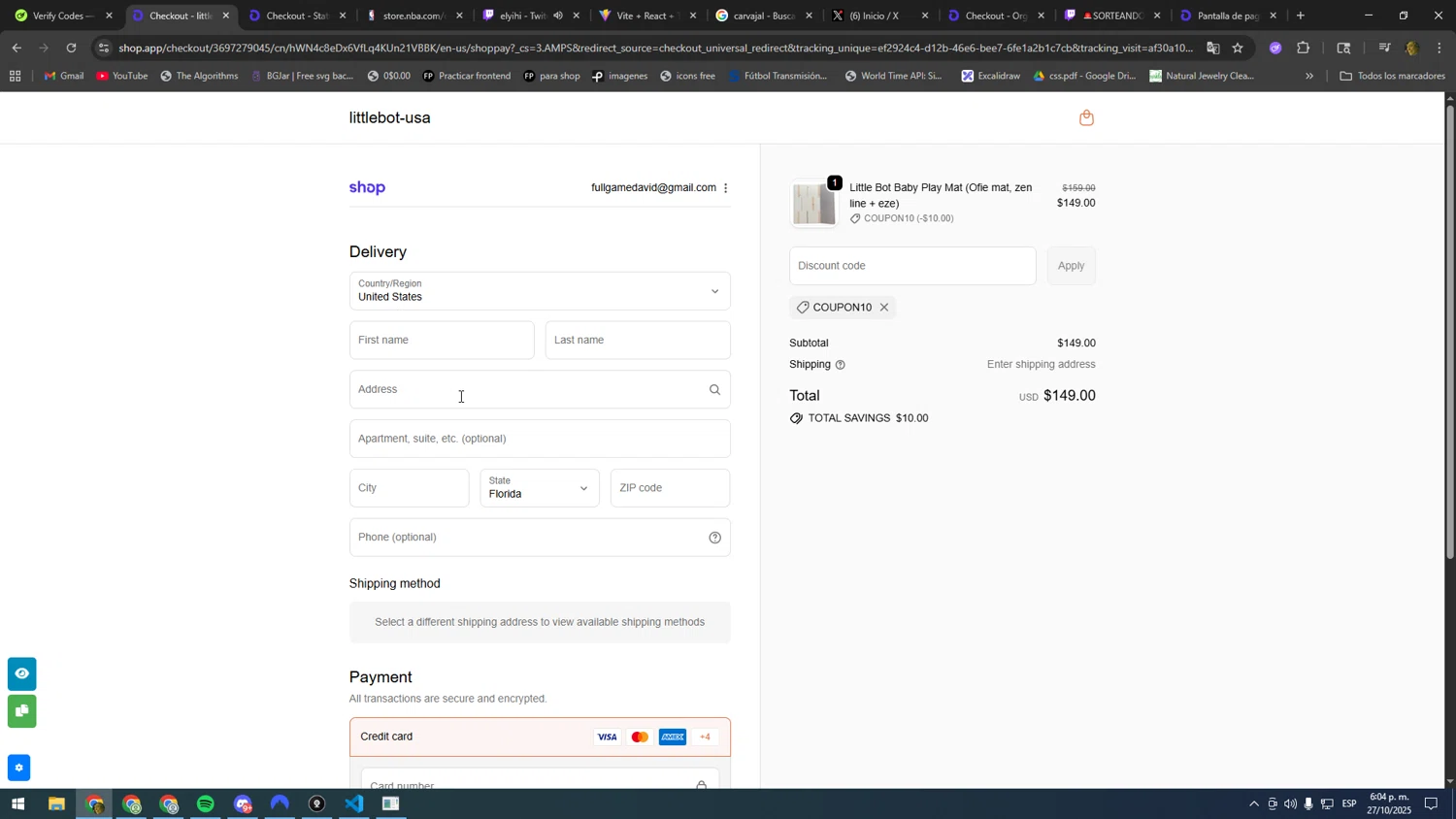Viewport: 1456px width, 819px height.
Task: Open the clock showing 6:04 p. m.
Action: [x=1389, y=803]
